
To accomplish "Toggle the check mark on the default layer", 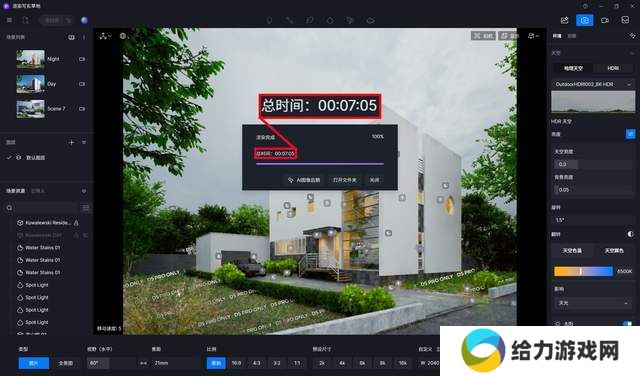I will (9, 158).
